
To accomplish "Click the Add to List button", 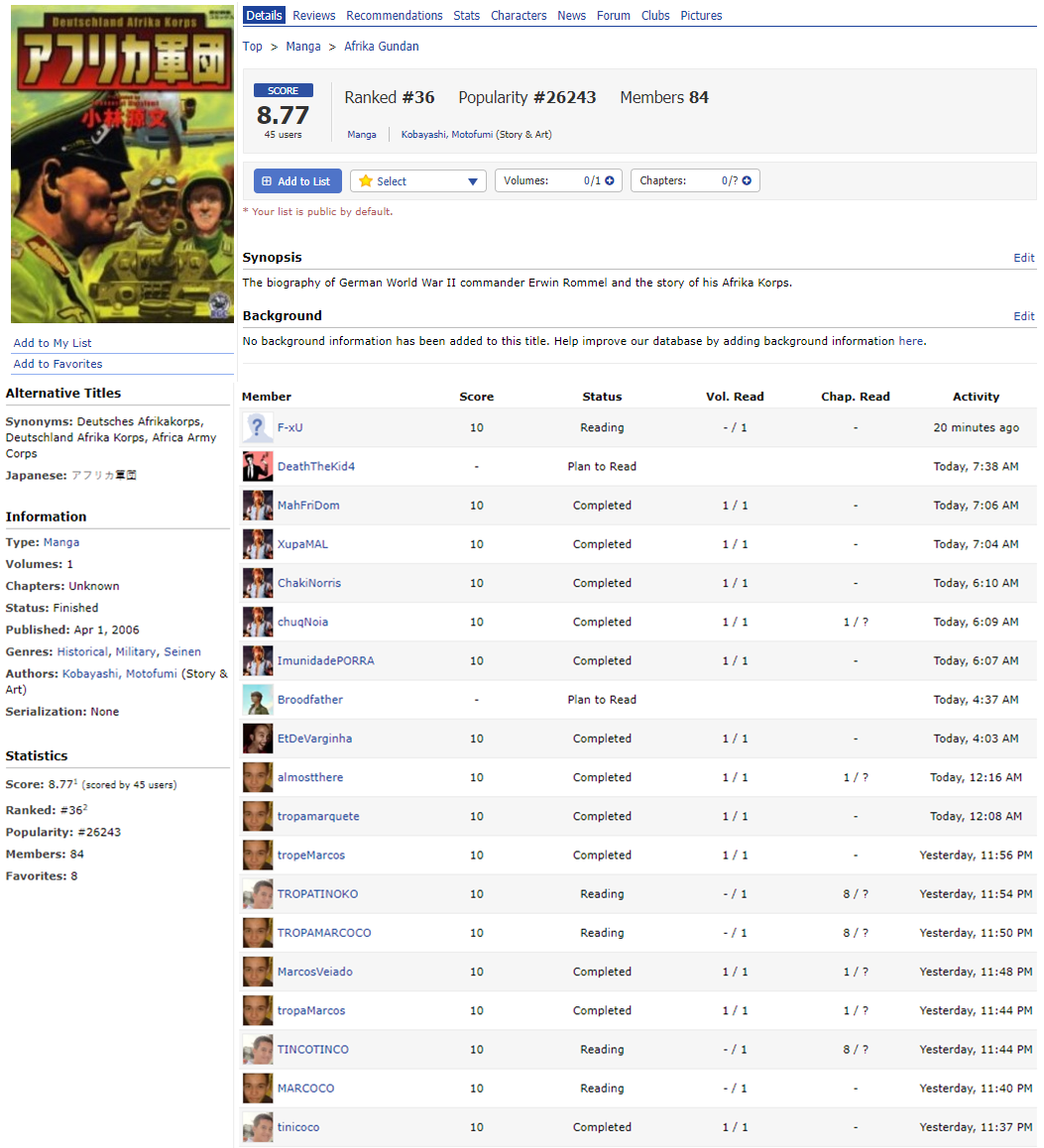I will pyautogui.click(x=297, y=181).
